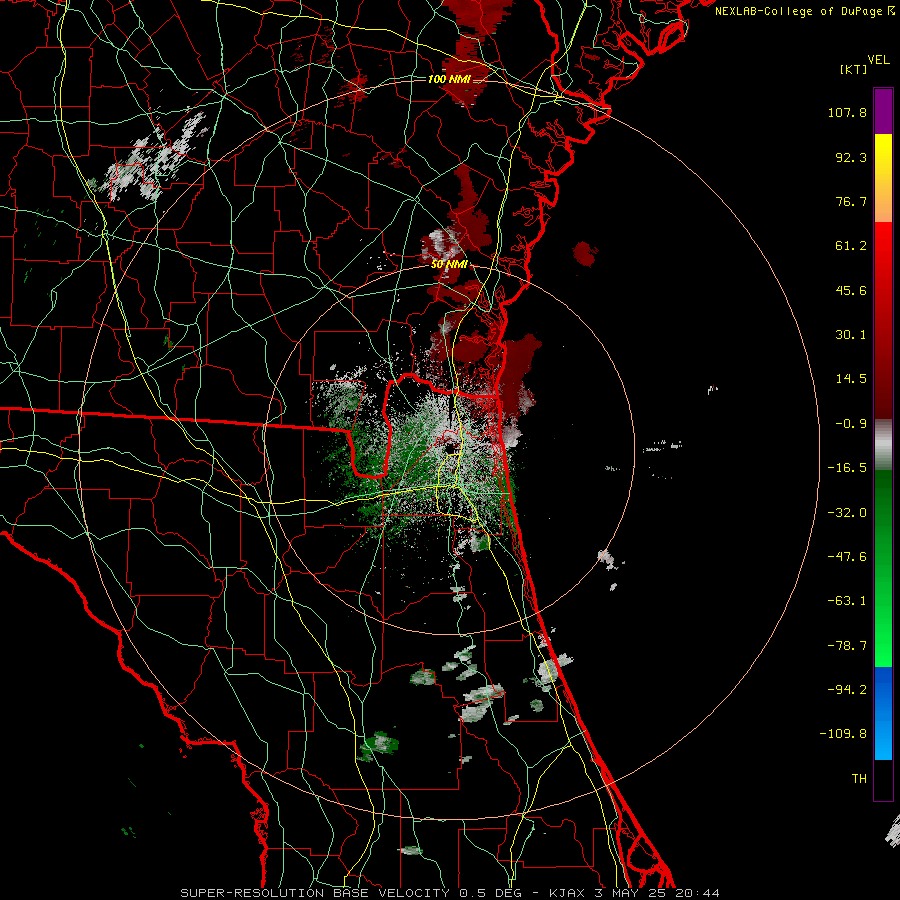Click the -78.7 velocity scale value
900x900 pixels.
[x=847, y=646]
